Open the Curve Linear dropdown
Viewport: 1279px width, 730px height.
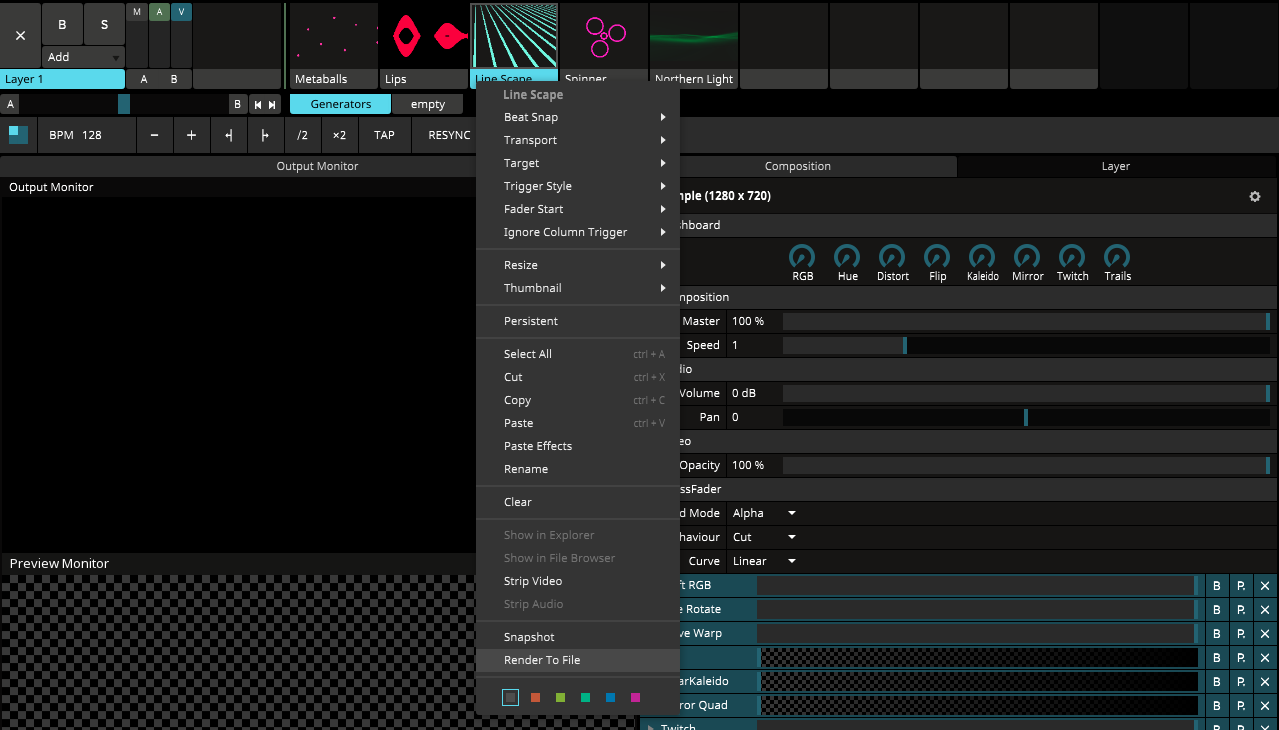(764, 561)
